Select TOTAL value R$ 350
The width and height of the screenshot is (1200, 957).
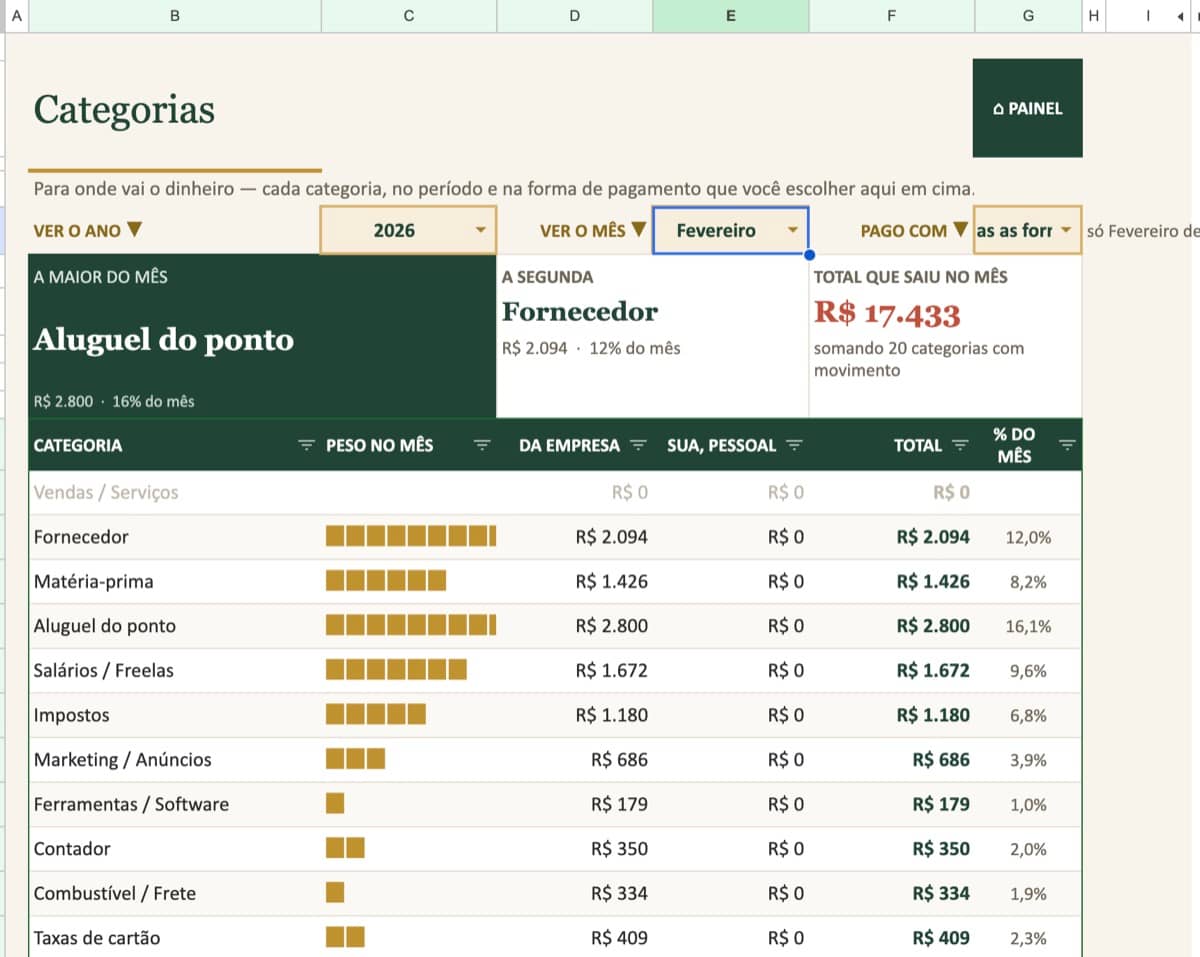pos(941,849)
